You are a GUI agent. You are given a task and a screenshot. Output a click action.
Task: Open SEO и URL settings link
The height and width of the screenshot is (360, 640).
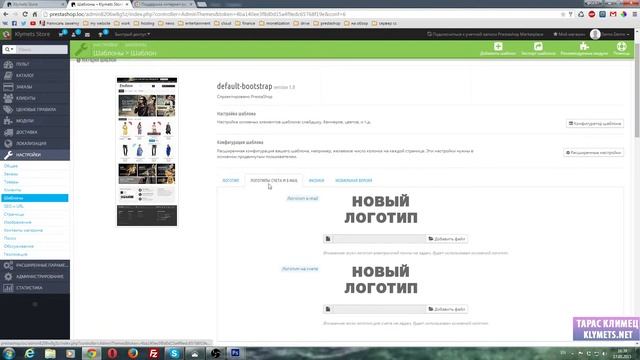(x=14, y=206)
